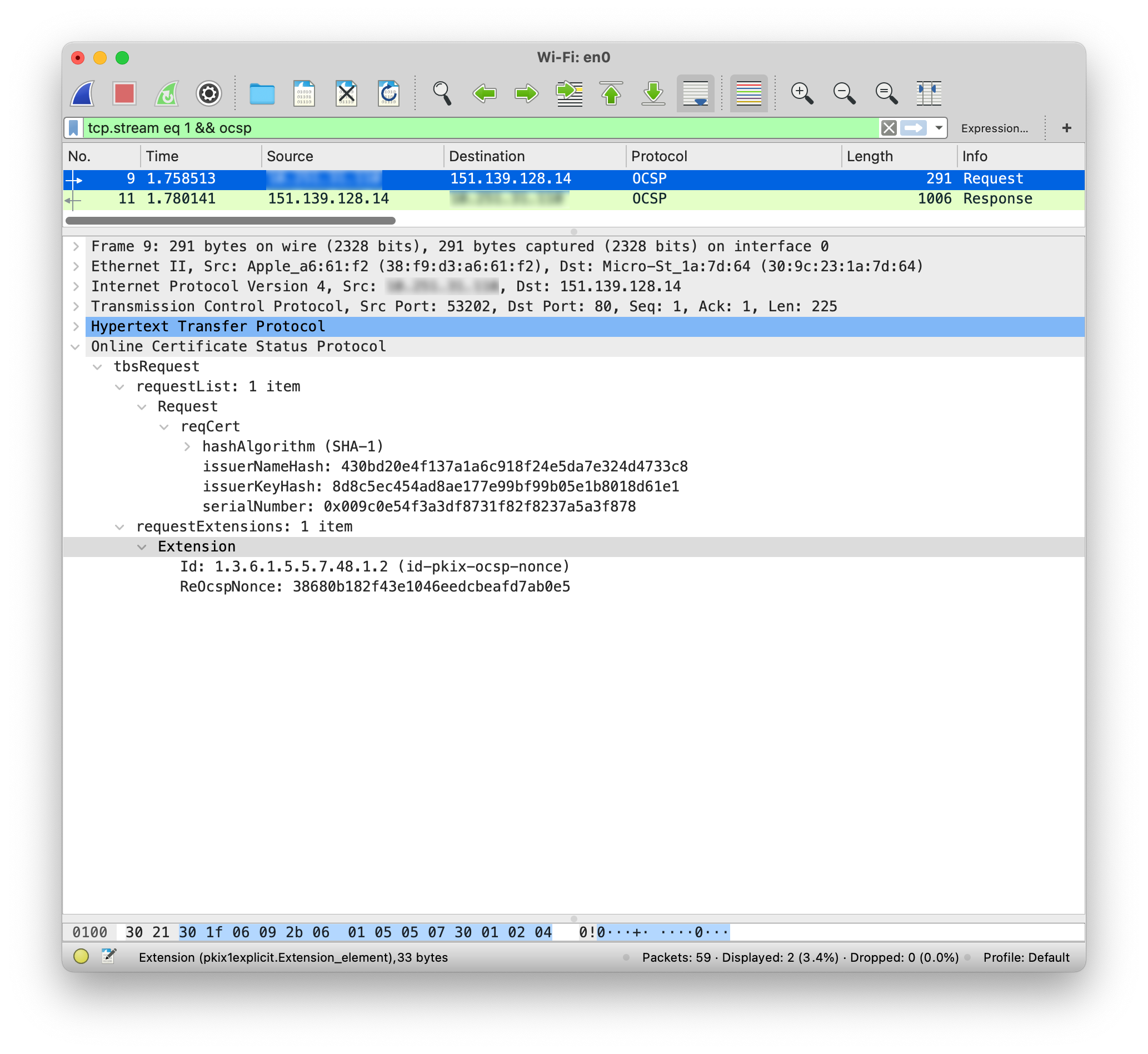Screen dimensions: 1148x1054
Task: Click Packets: 59 status text
Action: coord(676,957)
